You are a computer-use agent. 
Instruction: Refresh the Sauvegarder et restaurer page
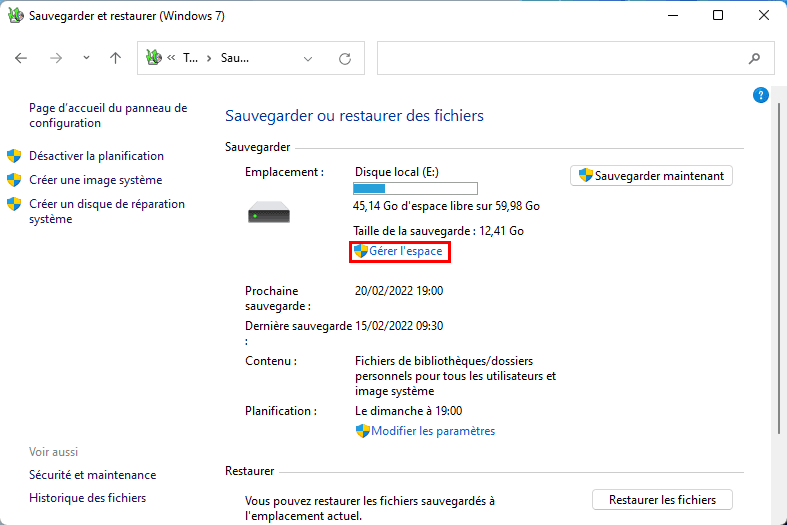point(345,59)
